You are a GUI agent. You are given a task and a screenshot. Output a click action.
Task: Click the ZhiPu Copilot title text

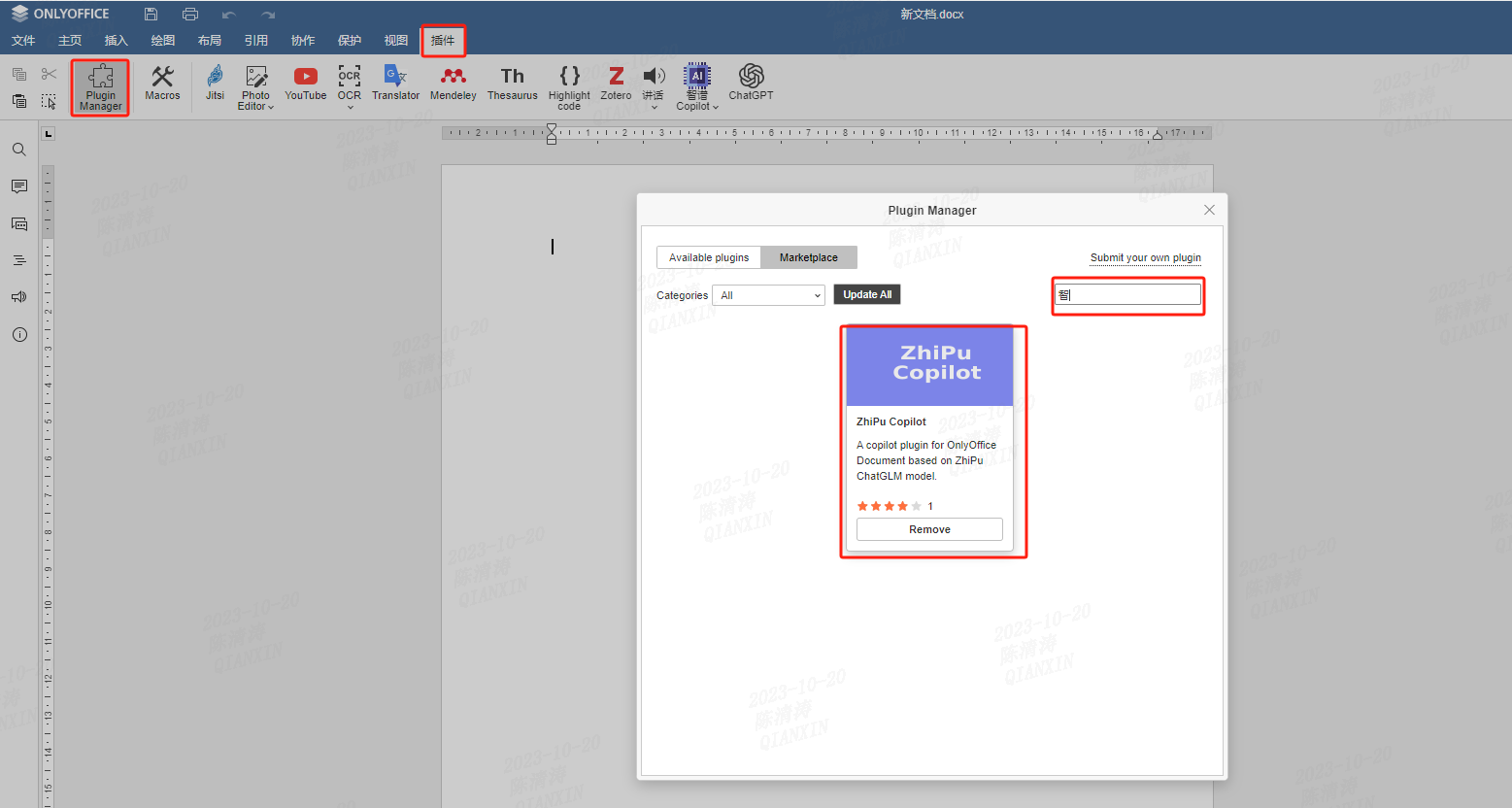pos(890,421)
